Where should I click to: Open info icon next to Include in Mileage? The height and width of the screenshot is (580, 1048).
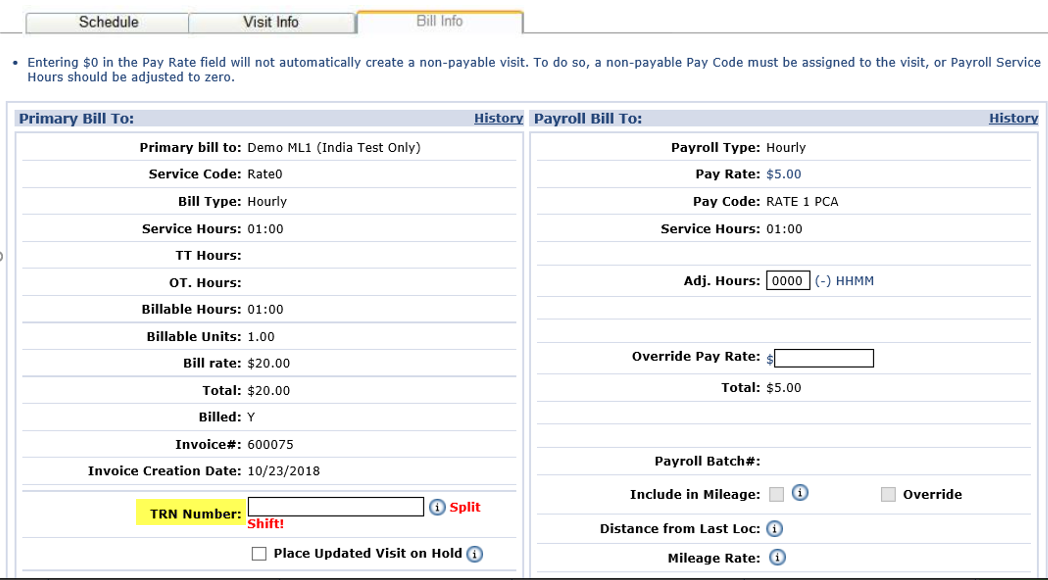click(x=800, y=493)
